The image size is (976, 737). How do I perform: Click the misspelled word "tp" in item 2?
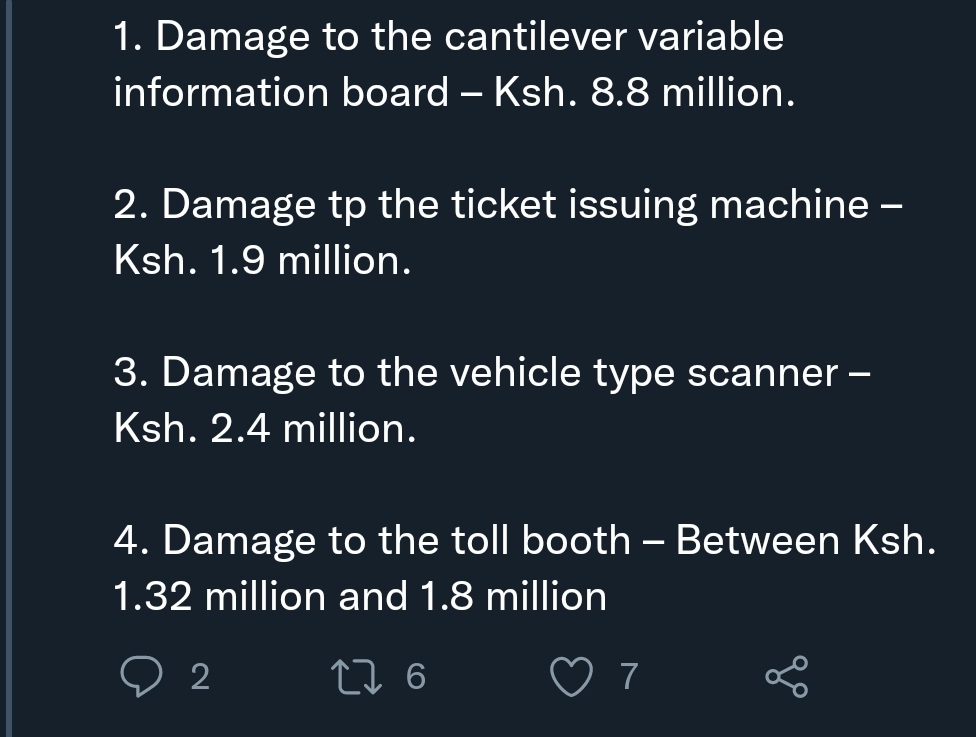349,207
